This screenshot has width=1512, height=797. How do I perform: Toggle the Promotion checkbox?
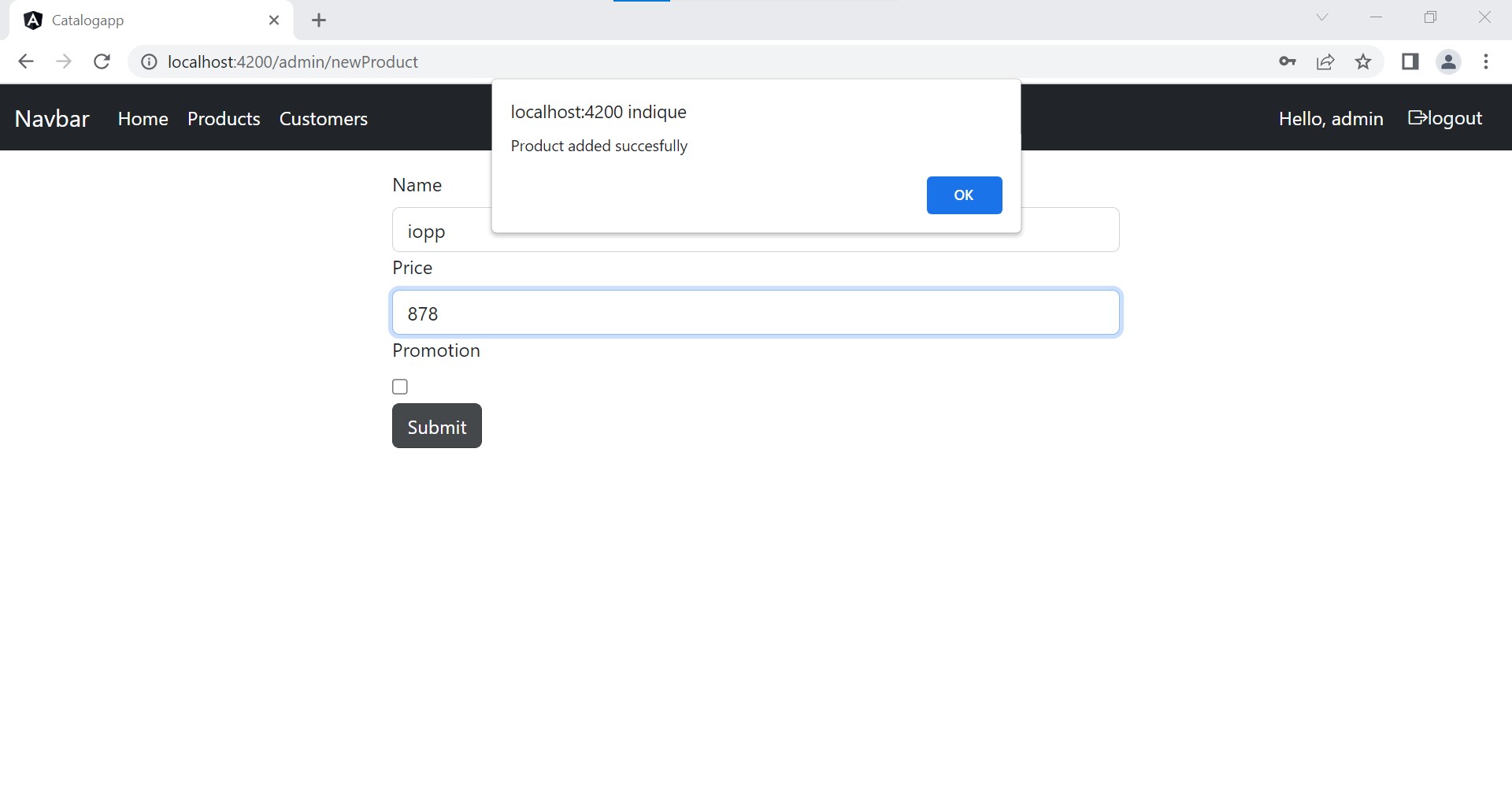pos(400,387)
